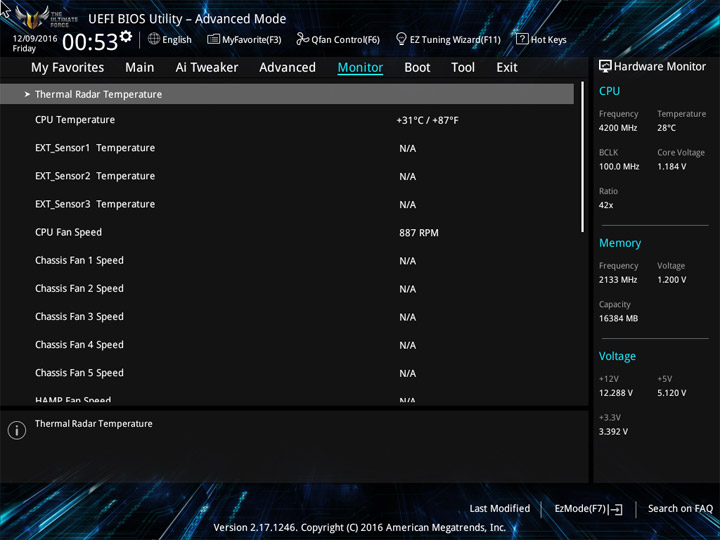The height and width of the screenshot is (540, 720).
Task: Open Search on FAQ
Action: tap(681, 509)
